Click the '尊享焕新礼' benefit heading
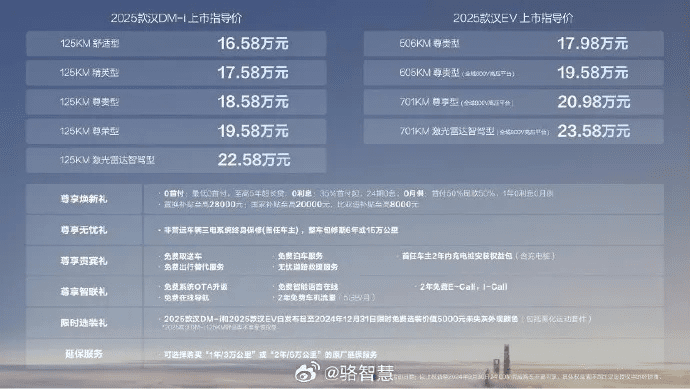The width and height of the screenshot is (690, 389). pyautogui.click(x=84, y=199)
